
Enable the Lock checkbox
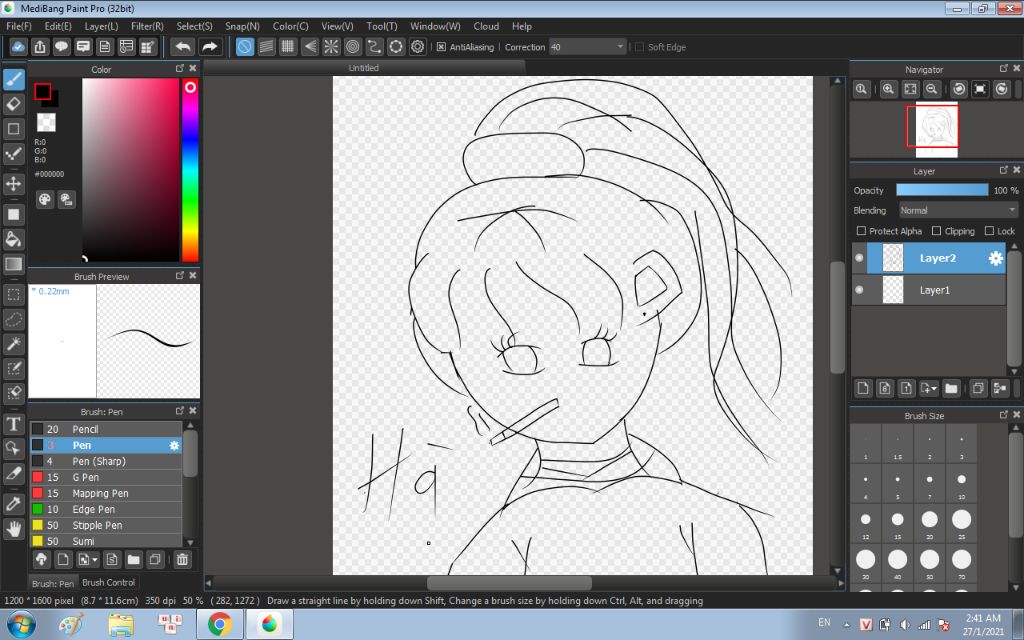pos(989,231)
